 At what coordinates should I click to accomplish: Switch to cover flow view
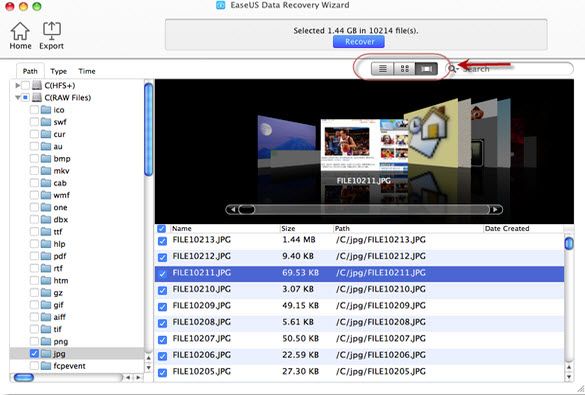pyautogui.click(x=426, y=69)
